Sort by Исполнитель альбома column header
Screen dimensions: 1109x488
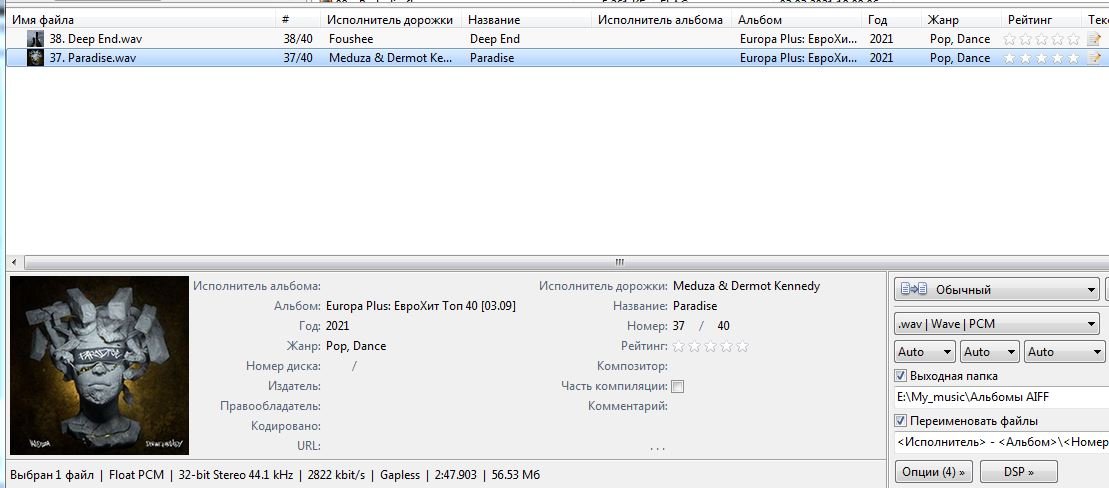click(x=661, y=20)
